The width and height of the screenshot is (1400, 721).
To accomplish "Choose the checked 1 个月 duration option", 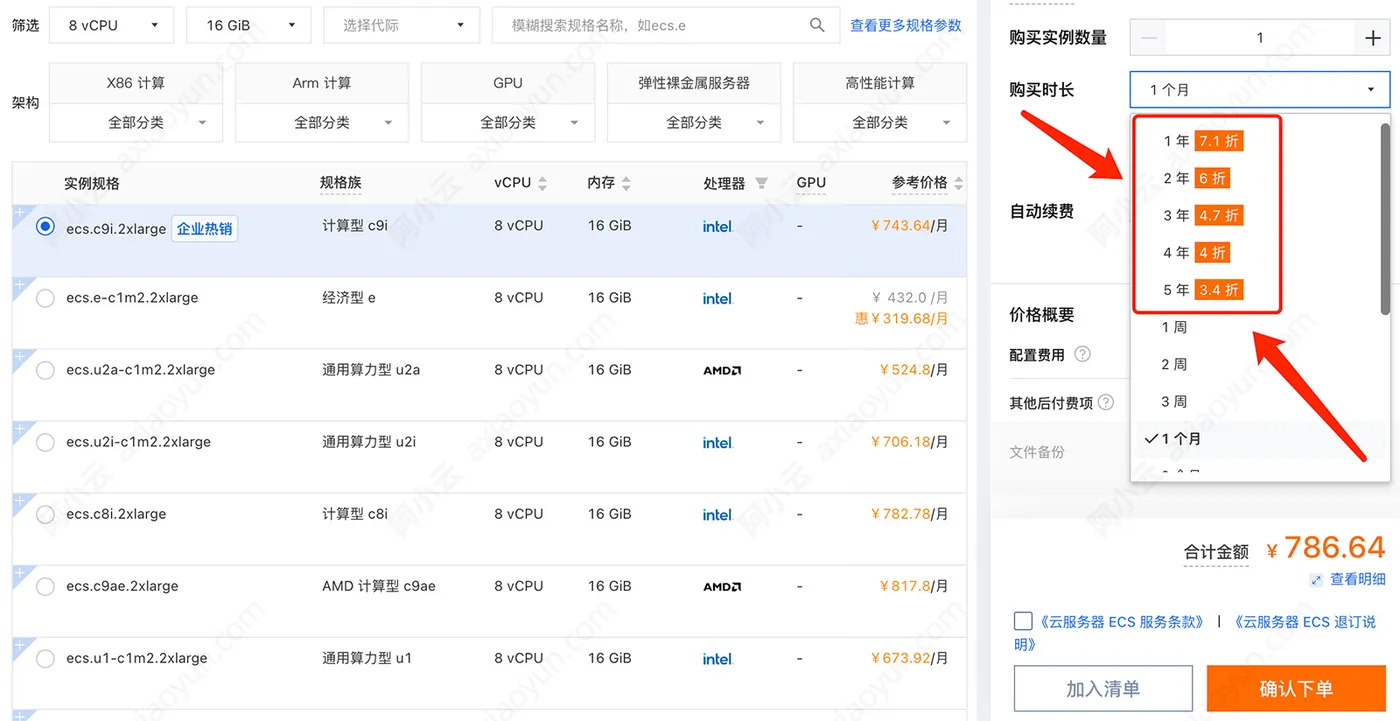I will [1255, 438].
